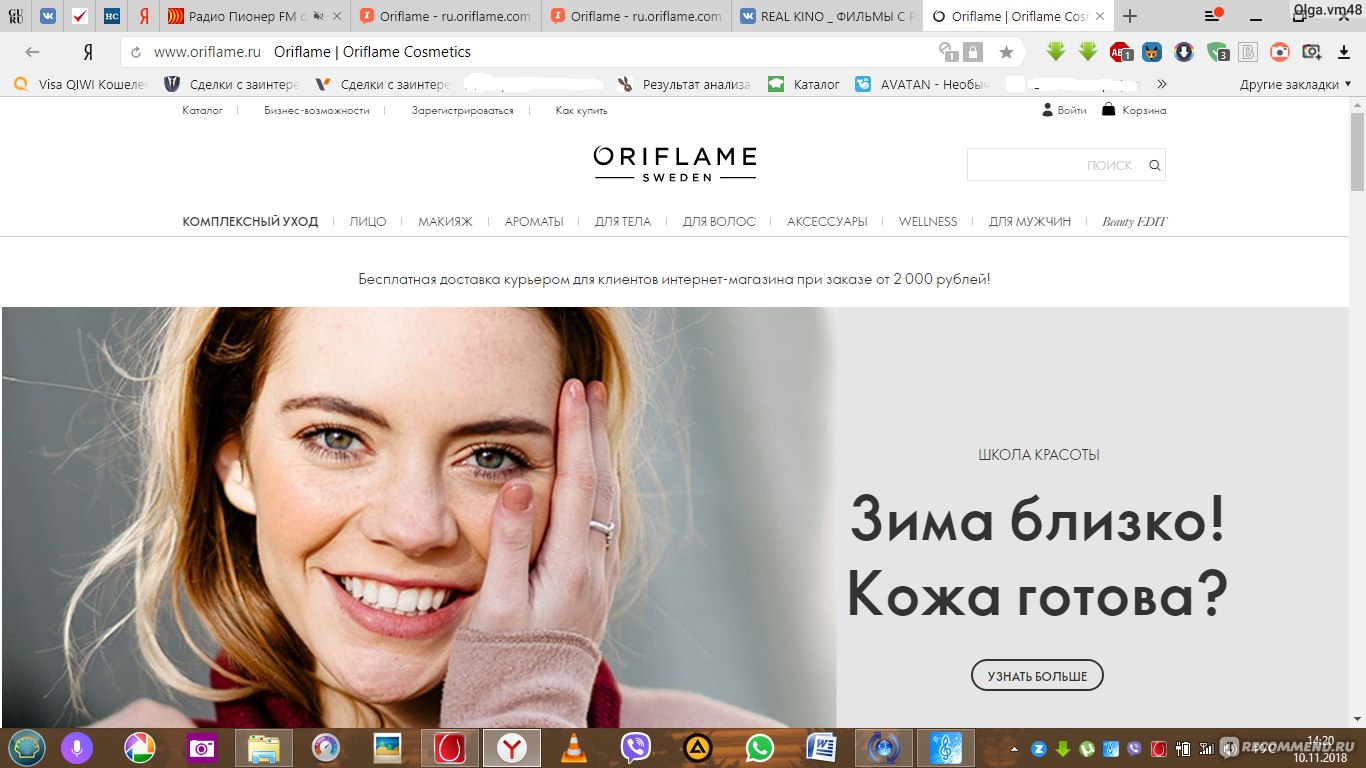
Task: Switch to the pinned red checkmark tab
Action: click(80, 16)
